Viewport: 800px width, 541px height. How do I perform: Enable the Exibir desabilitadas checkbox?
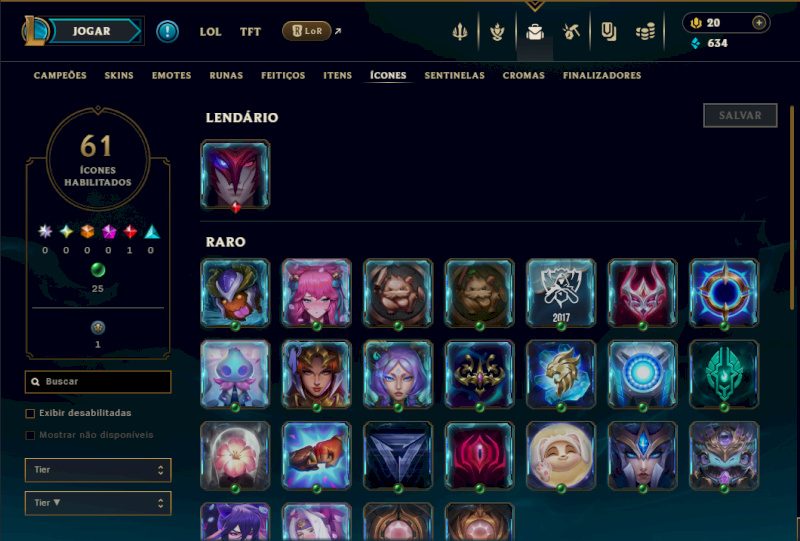point(30,413)
